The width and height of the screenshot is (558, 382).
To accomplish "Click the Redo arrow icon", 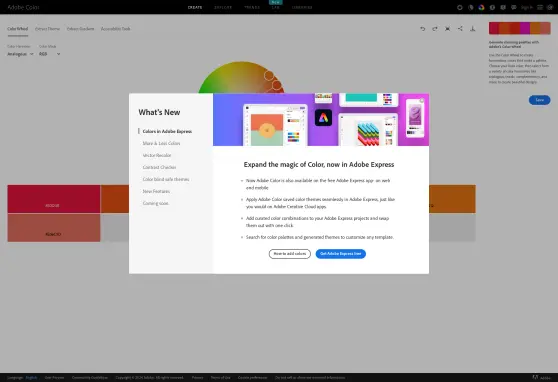I will click(435, 29).
